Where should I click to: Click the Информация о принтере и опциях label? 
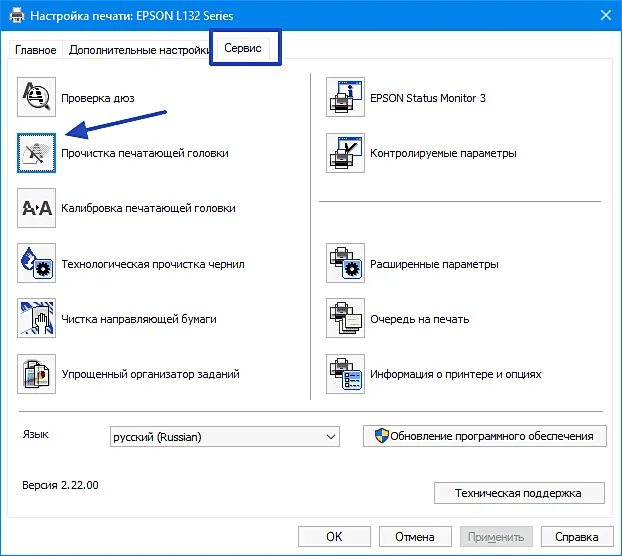point(456,374)
